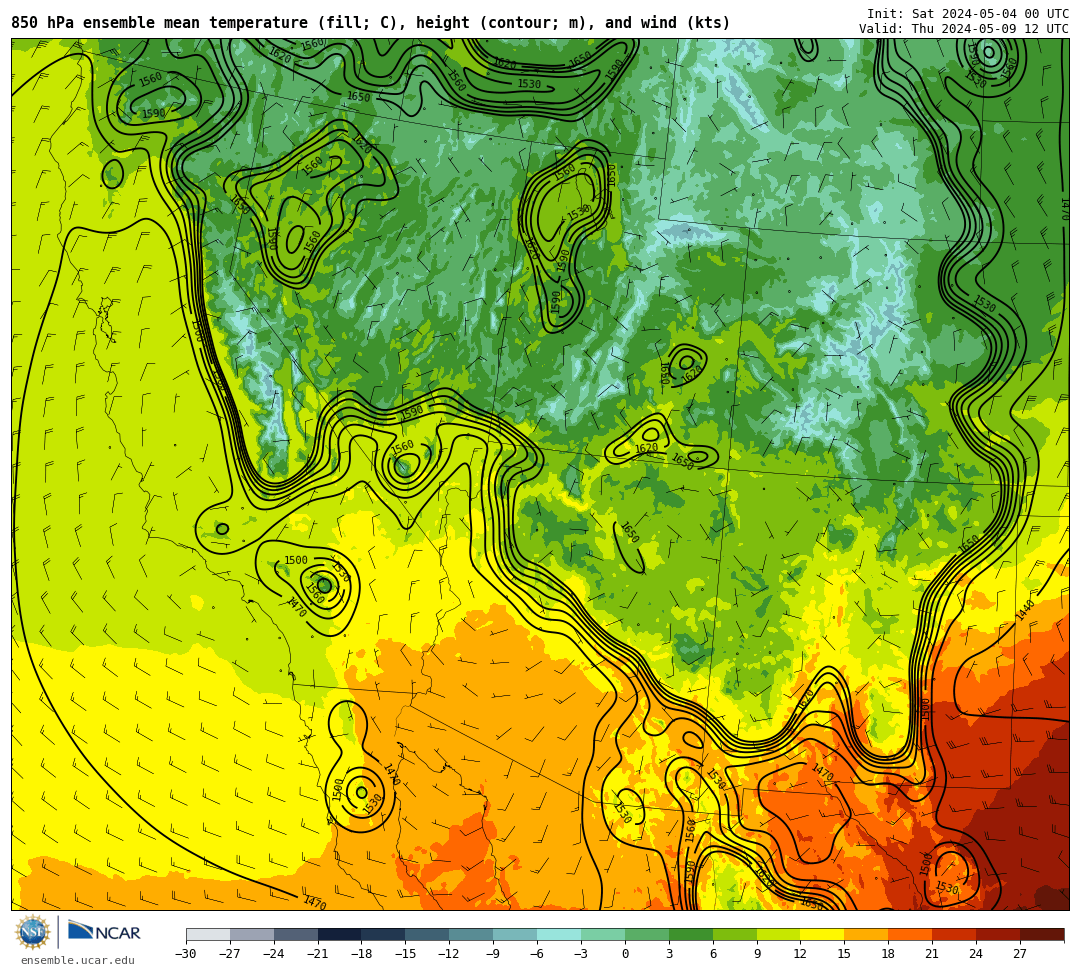Screen dimensions: 1080x973
Task: Pick the slate swatch between -24 and -21
Action: pos(296,934)
